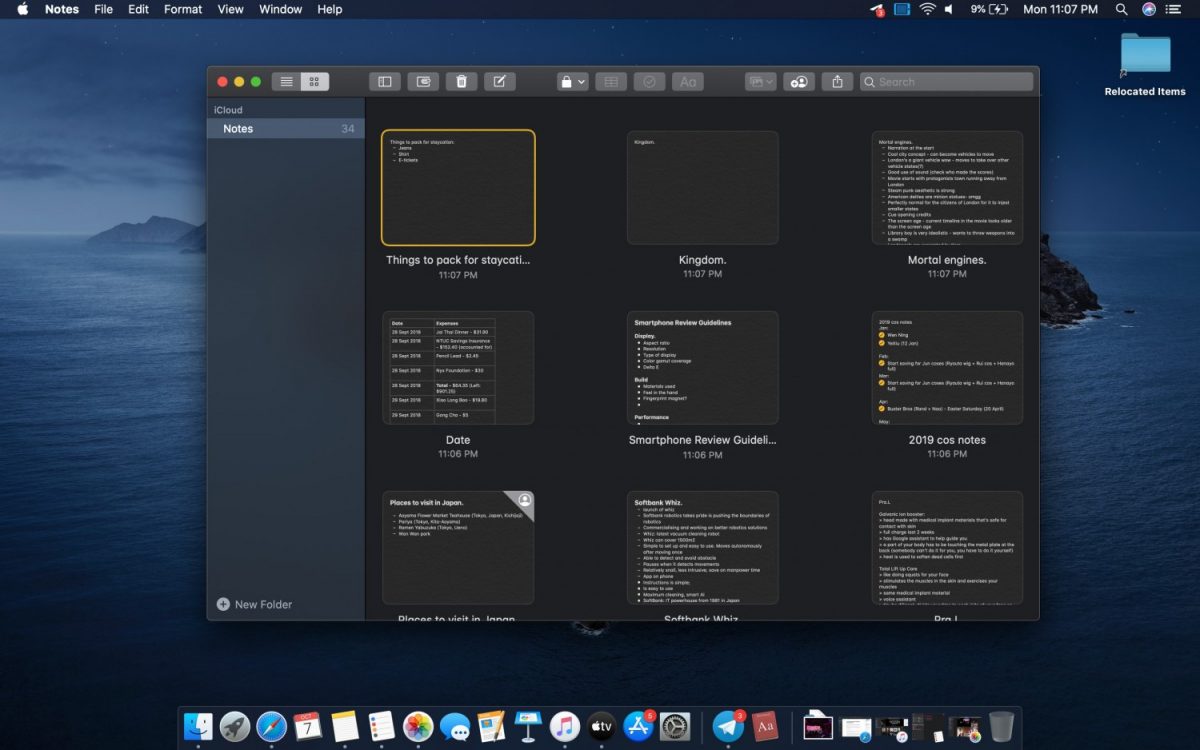Screen dimensions: 1200x750
Task: Click the iCloud sidebar heading
Action: pos(228,110)
